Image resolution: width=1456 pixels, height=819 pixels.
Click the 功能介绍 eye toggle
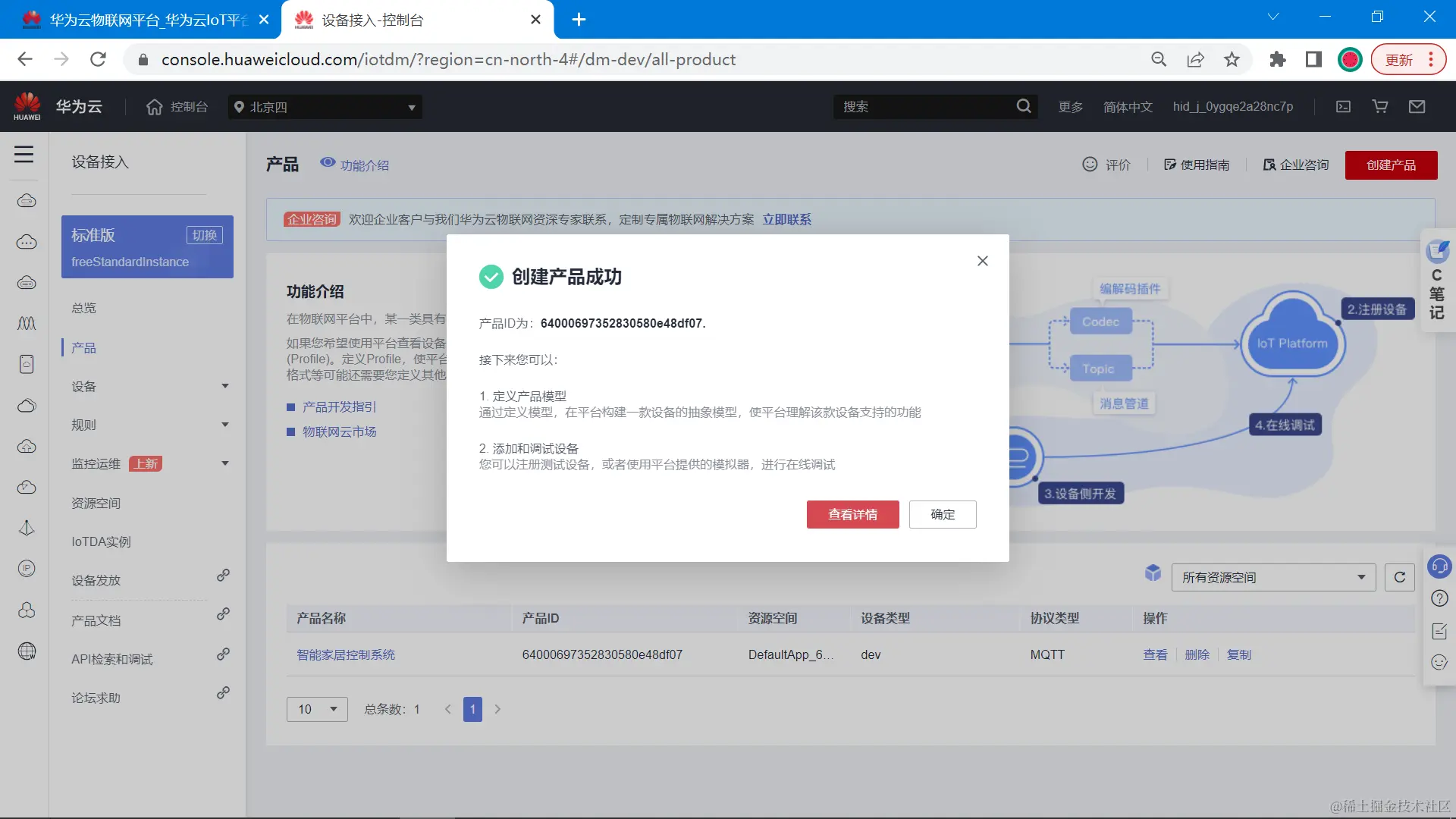pos(355,165)
